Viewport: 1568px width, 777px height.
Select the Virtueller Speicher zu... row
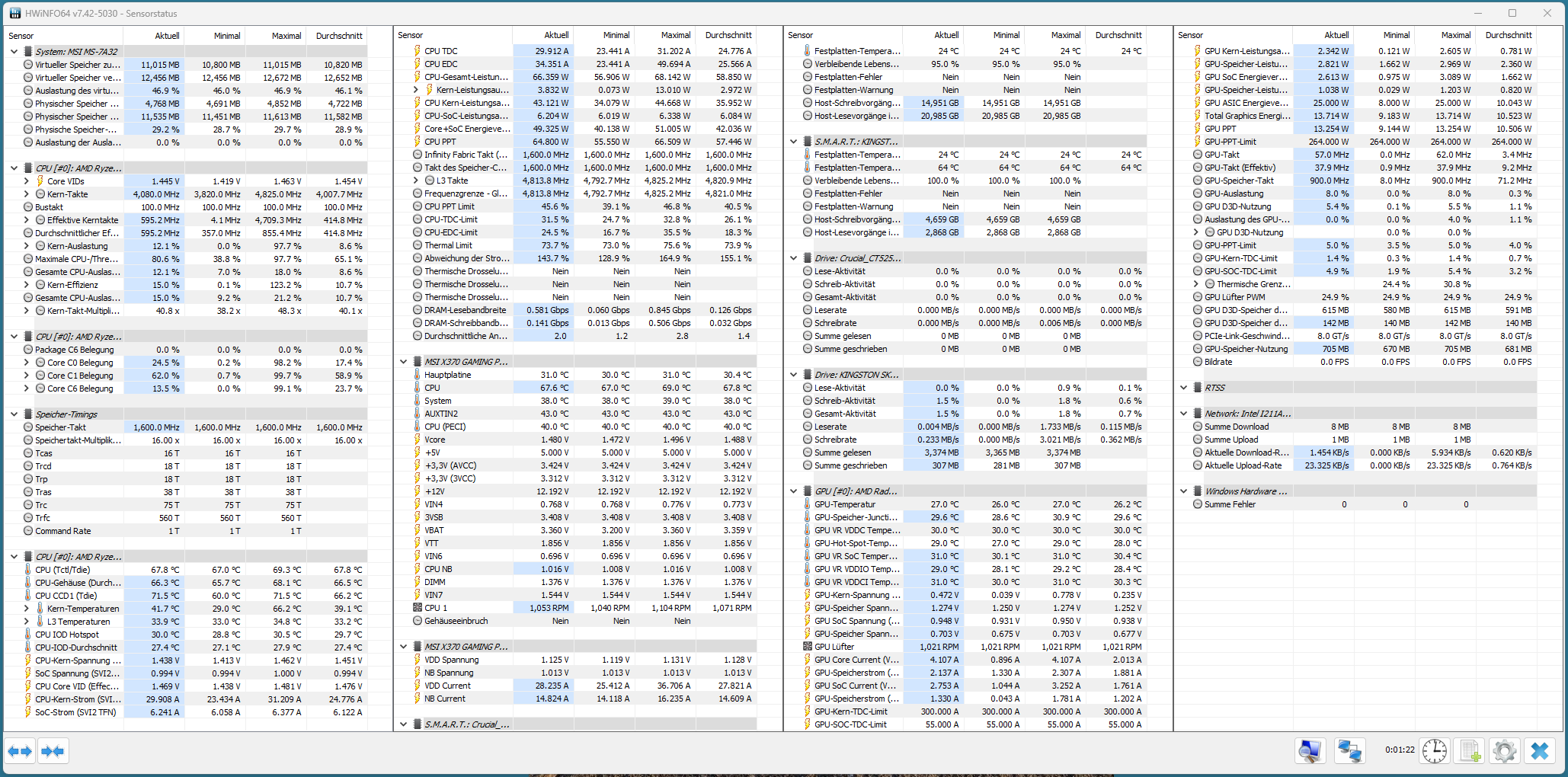coord(187,65)
